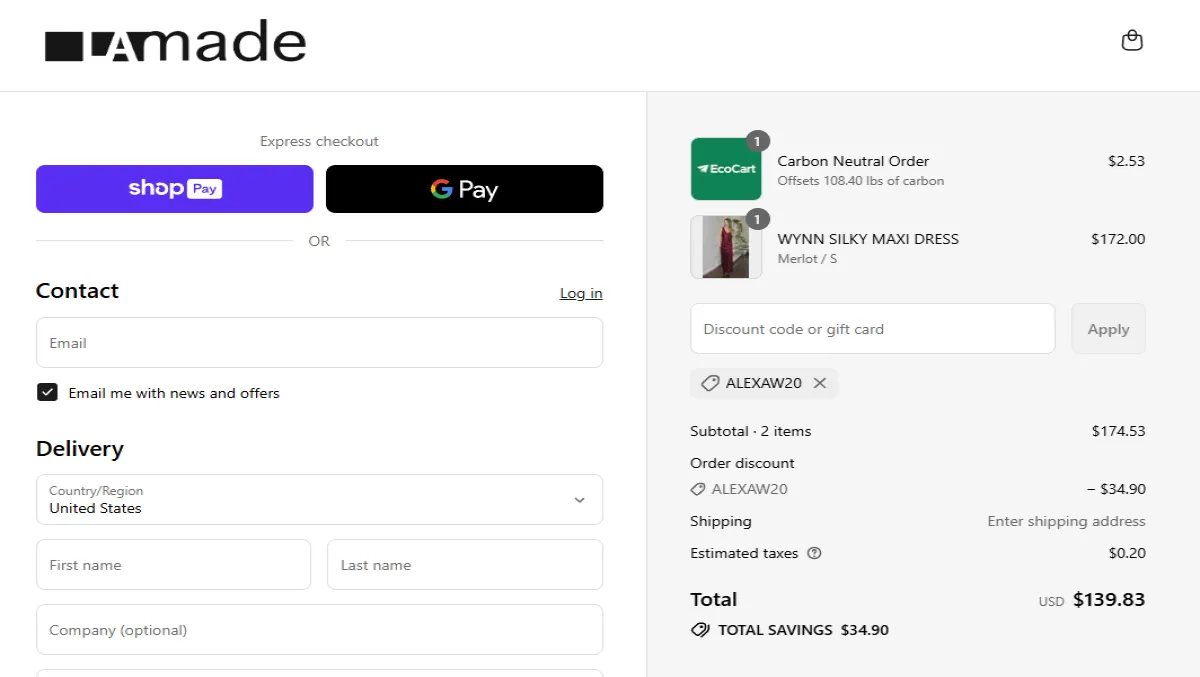Click the Enter shipping address text
1200x677 pixels.
pyautogui.click(x=1066, y=521)
